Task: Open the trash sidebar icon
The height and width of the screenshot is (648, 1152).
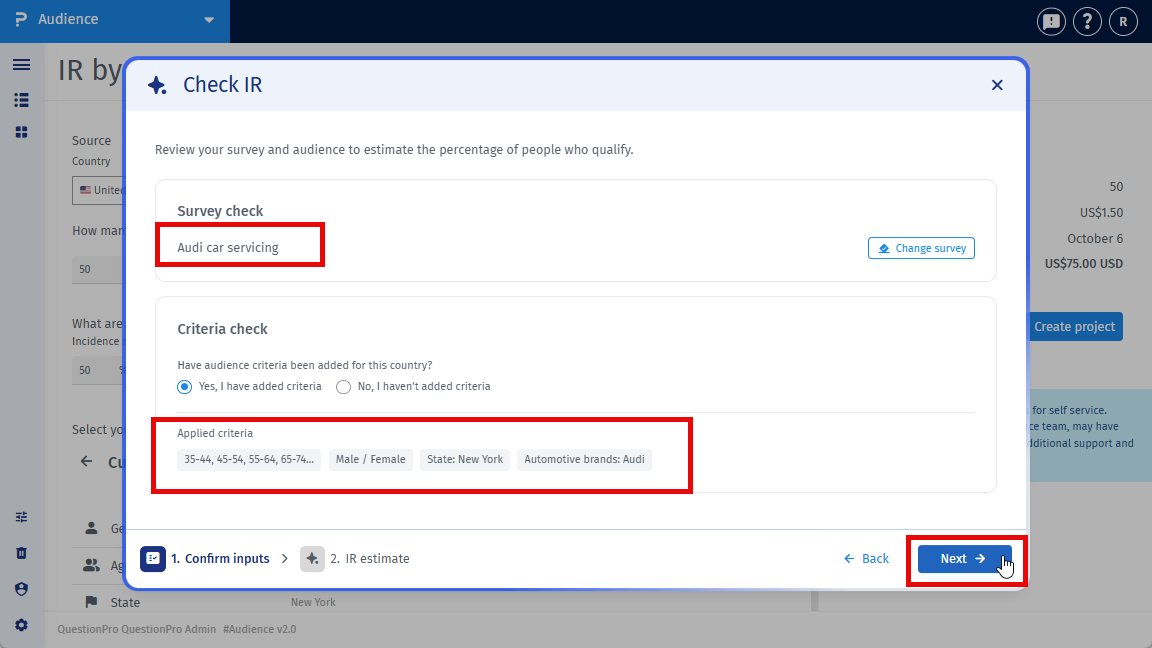Action: [x=21, y=552]
